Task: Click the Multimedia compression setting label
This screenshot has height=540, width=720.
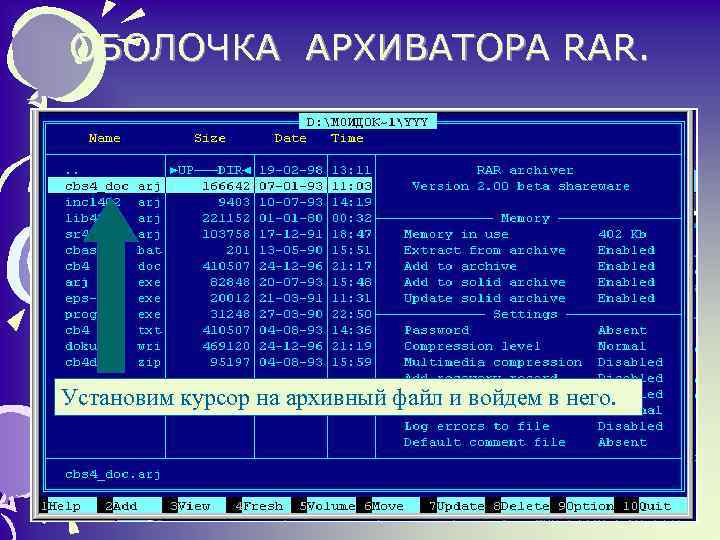Action: (x=493, y=362)
